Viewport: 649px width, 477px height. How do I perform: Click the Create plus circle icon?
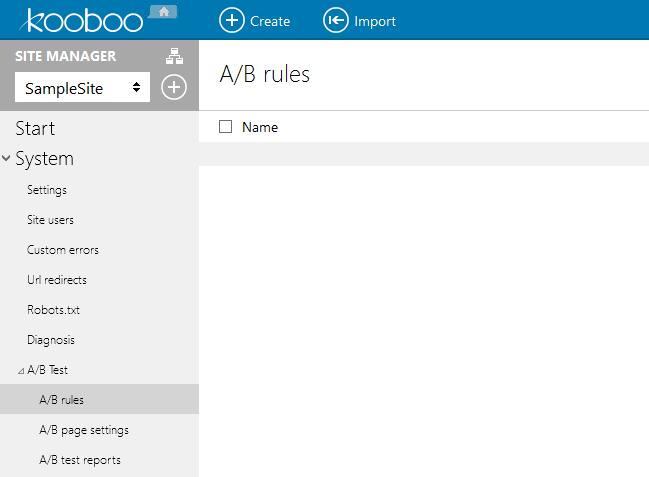232,20
